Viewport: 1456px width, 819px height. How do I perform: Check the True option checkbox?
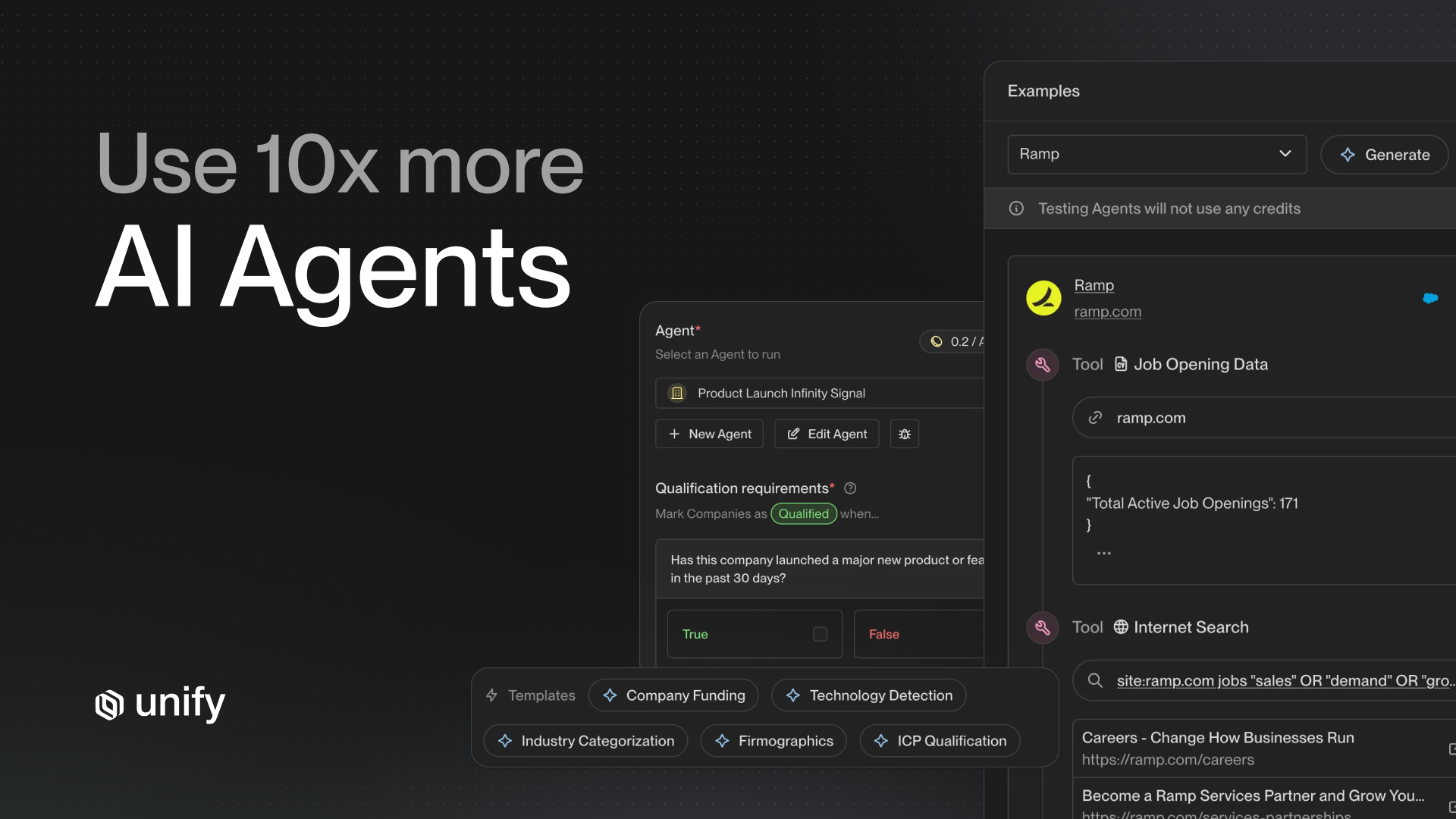[x=820, y=634]
